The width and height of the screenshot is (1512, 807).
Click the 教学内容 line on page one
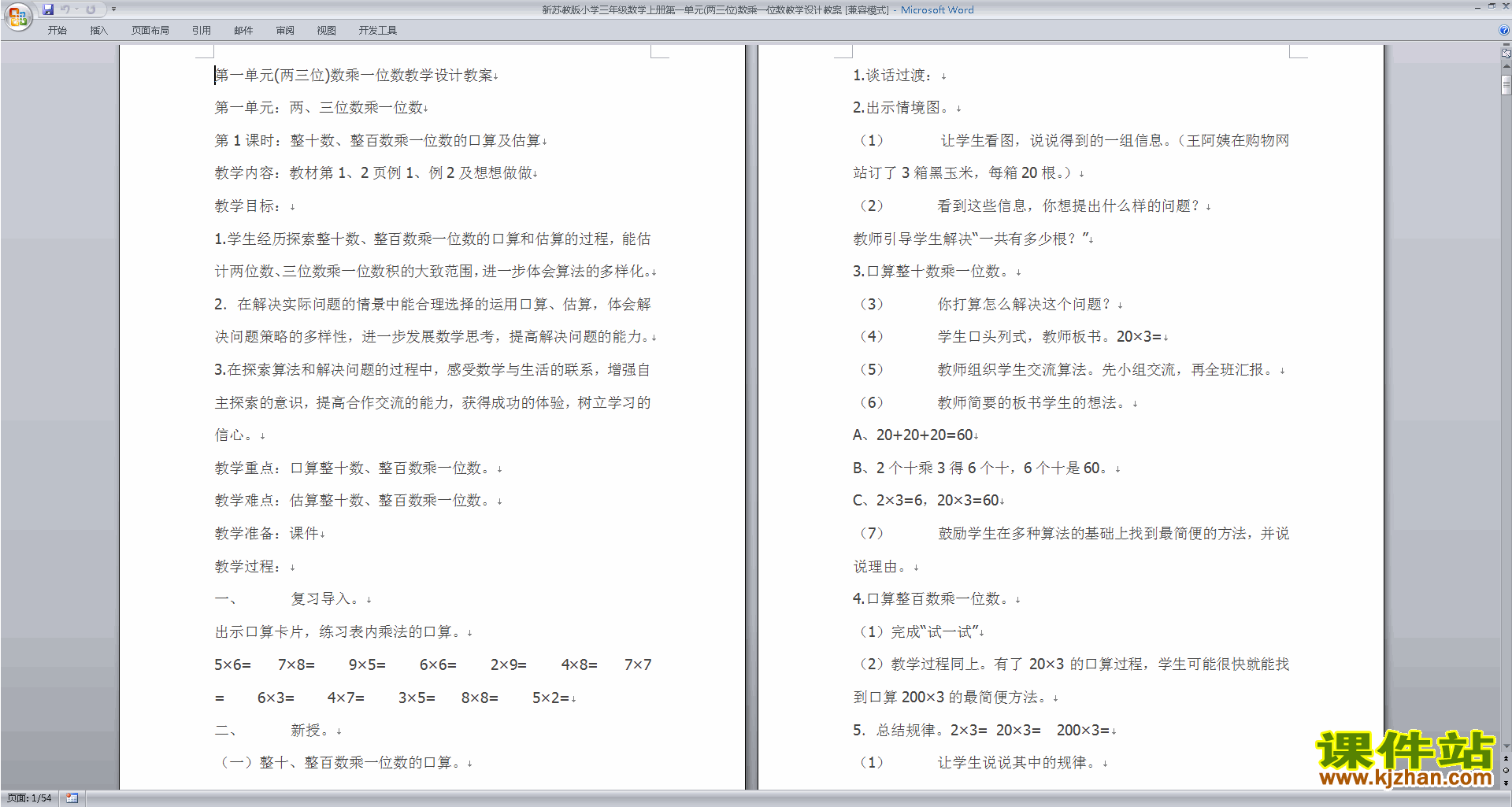point(374,173)
